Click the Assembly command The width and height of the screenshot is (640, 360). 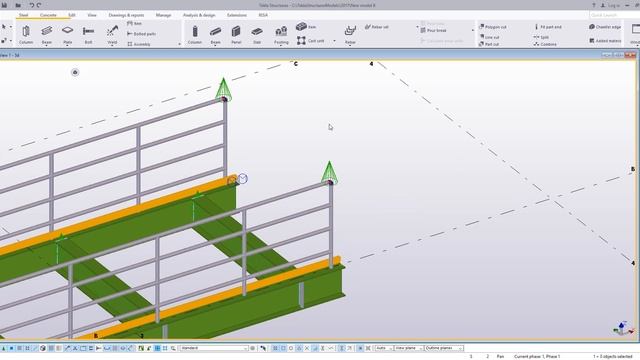pos(139,44)
